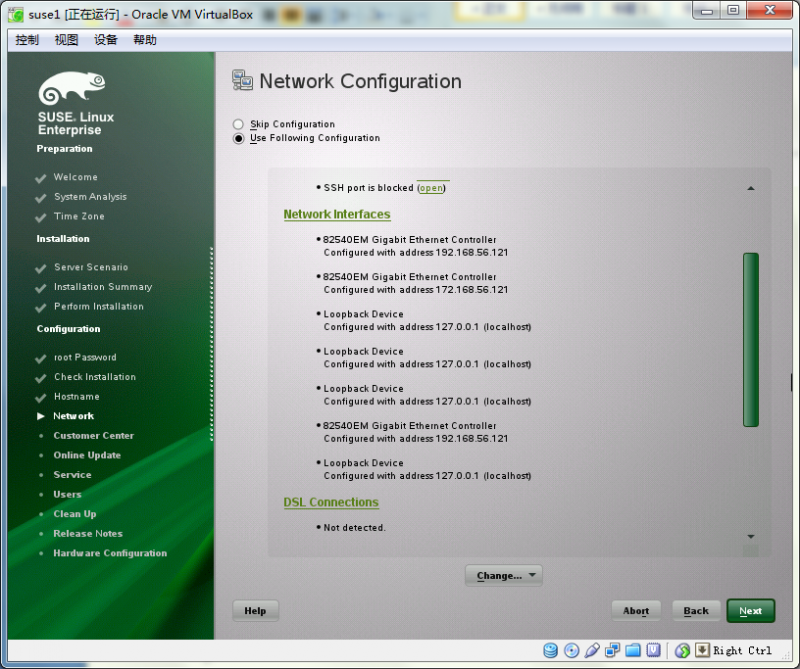Click the shared folders status icon

click(x=631, y=650)
